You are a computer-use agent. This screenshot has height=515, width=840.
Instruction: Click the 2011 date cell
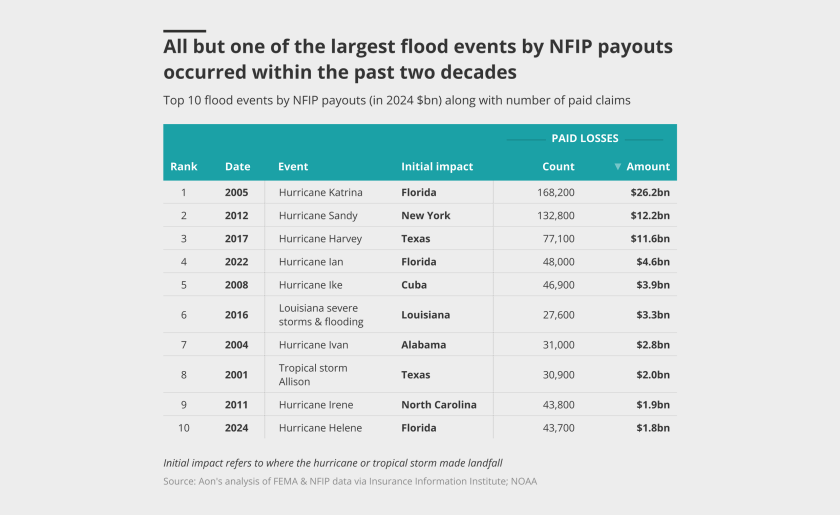pyautogui.click(x=236, y=405)
